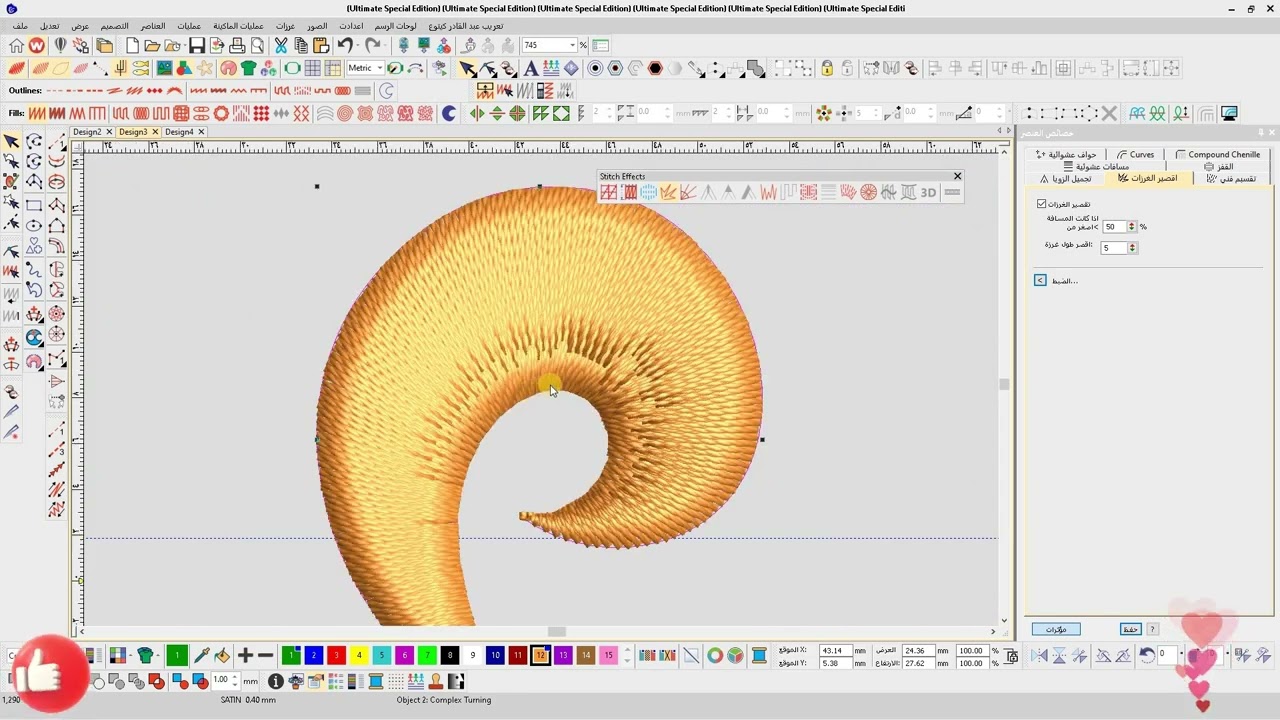Switch to the Design2 tab
The image size is (1280, 720).
[x=86, y=132]
